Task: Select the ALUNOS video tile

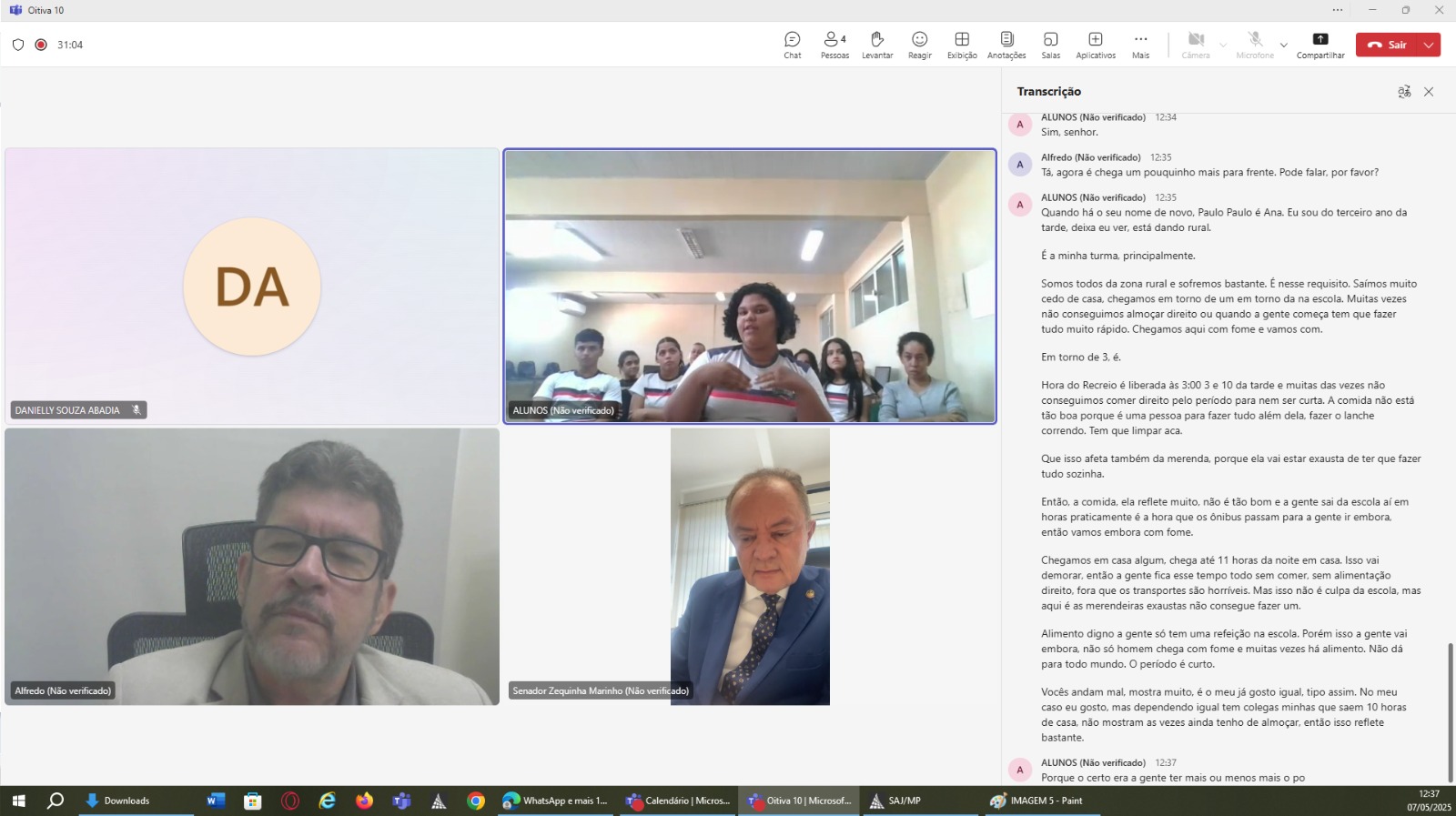Action: coord(750,287)
